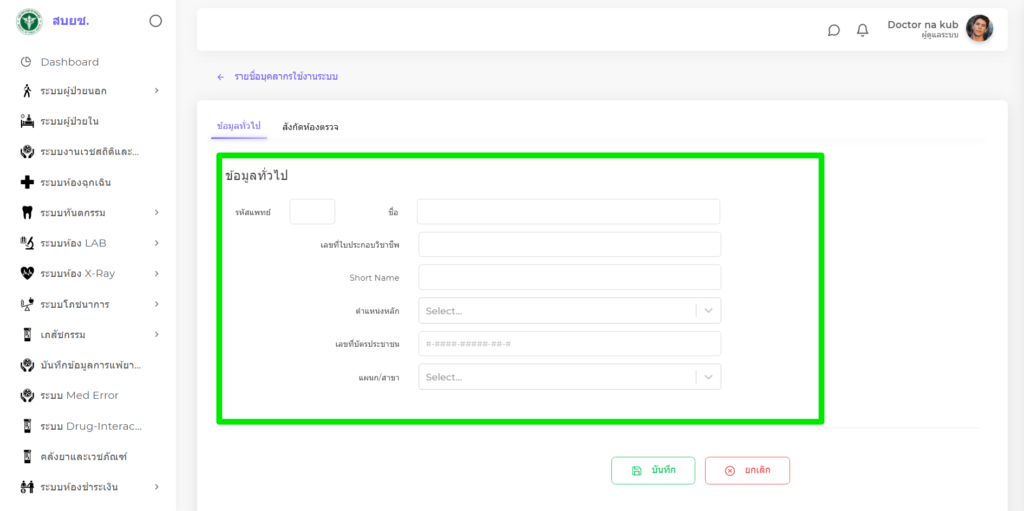Click the Short Name input field
Viewport: 1024px width, 511px height.
(569, 277)
